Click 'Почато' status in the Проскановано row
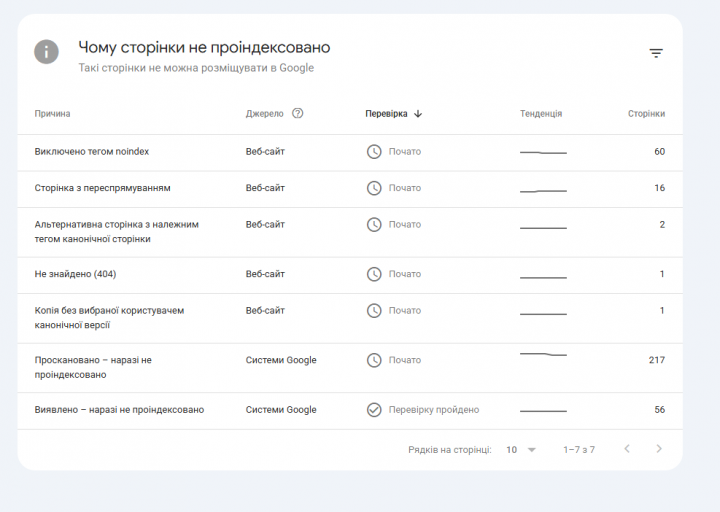Screen dimensions: 720x512 [x=405, y=360]
